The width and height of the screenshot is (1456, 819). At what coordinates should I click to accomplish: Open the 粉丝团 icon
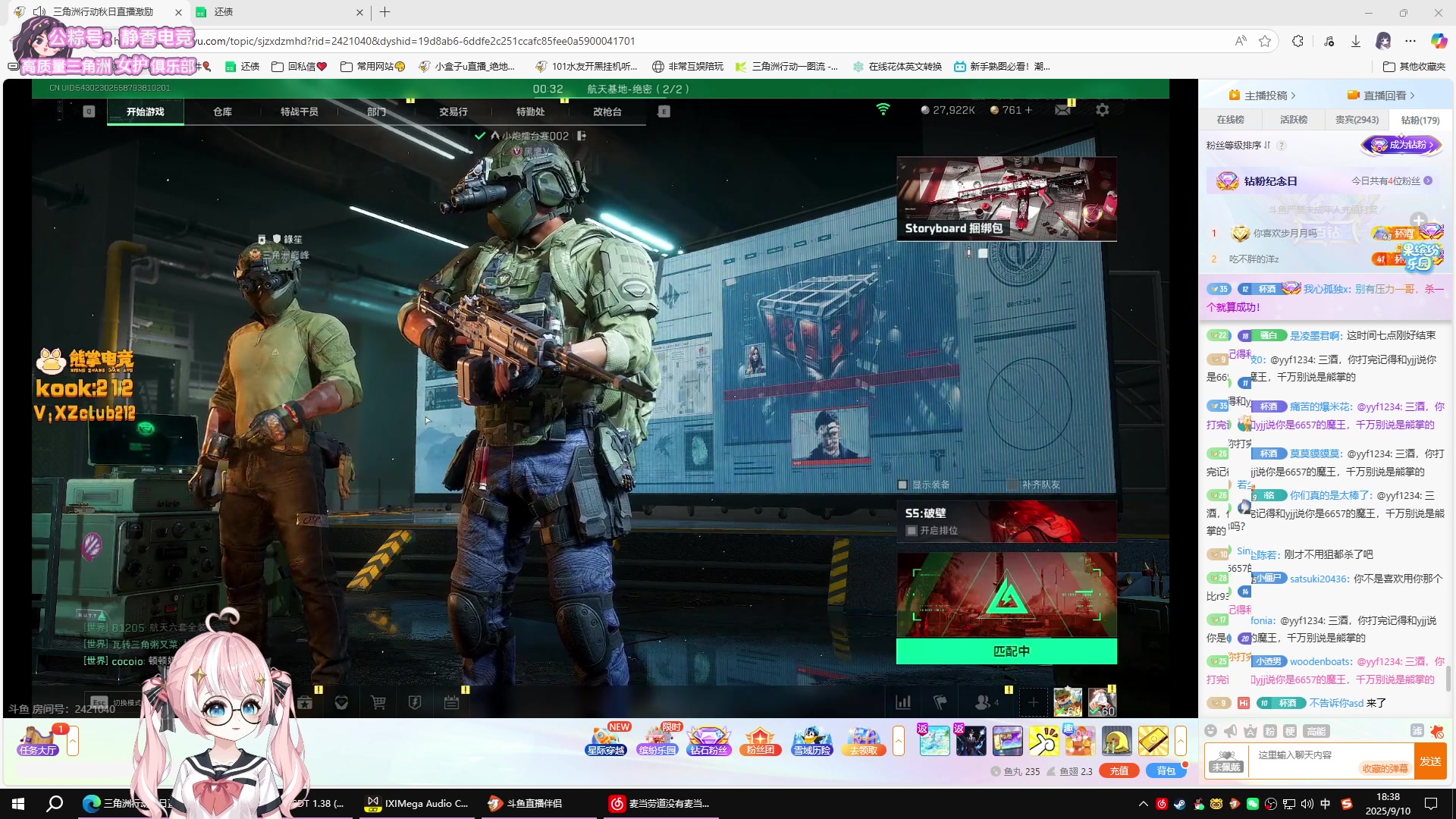pos(760,741)
